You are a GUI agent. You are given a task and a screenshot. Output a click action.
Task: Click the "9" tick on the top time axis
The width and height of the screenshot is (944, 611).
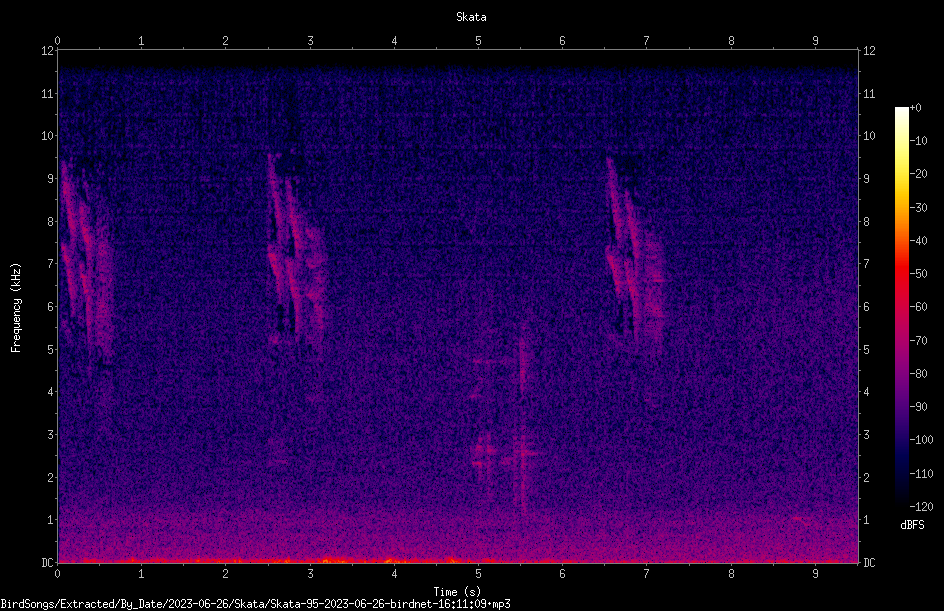coord(815,41)
